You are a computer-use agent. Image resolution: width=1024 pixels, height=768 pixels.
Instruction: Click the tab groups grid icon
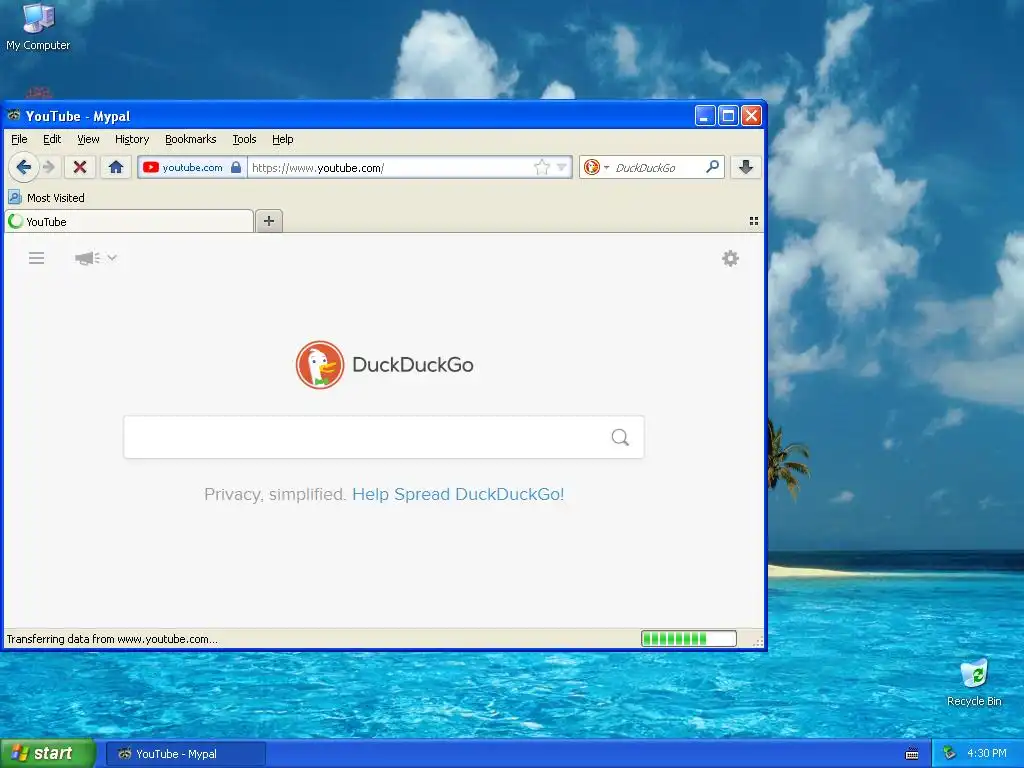point(754,221)
